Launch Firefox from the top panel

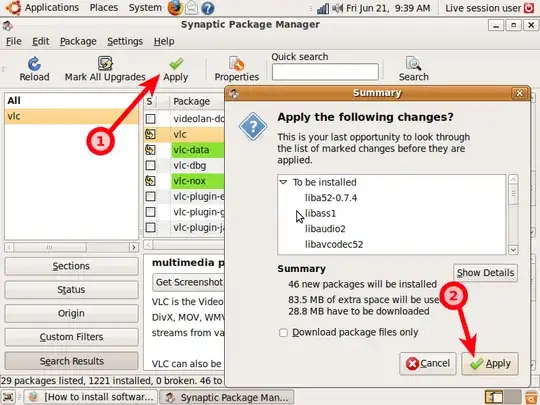[175, 8]
